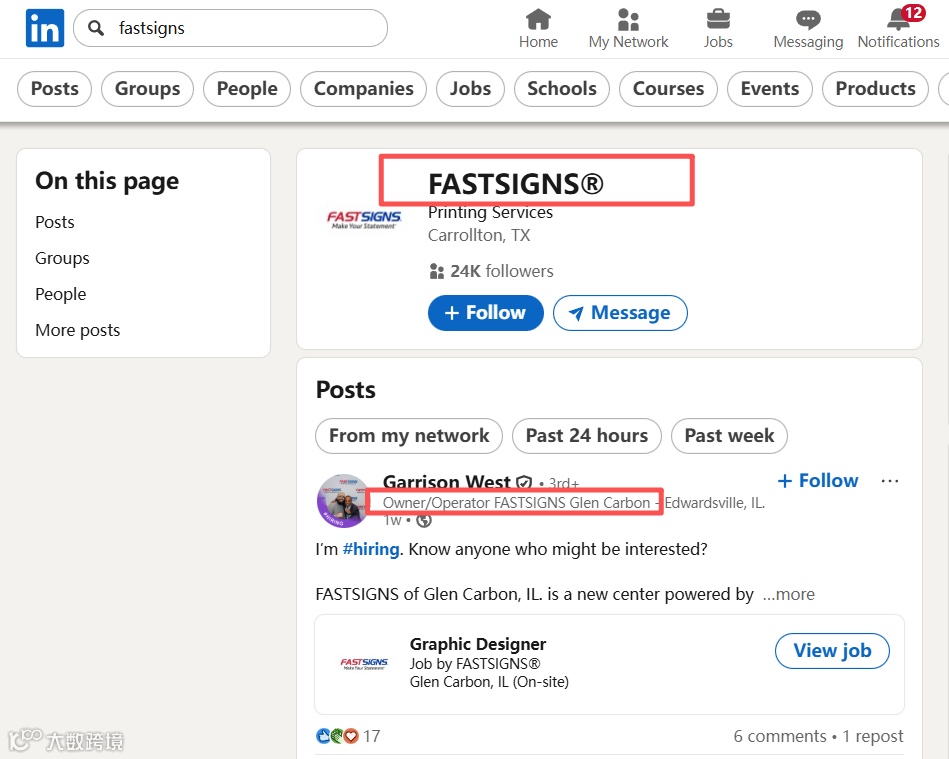This screenshot has height=759, width=949.
Task: Click the verified badge next to Garrison West
Action: (x=524, y=483)
